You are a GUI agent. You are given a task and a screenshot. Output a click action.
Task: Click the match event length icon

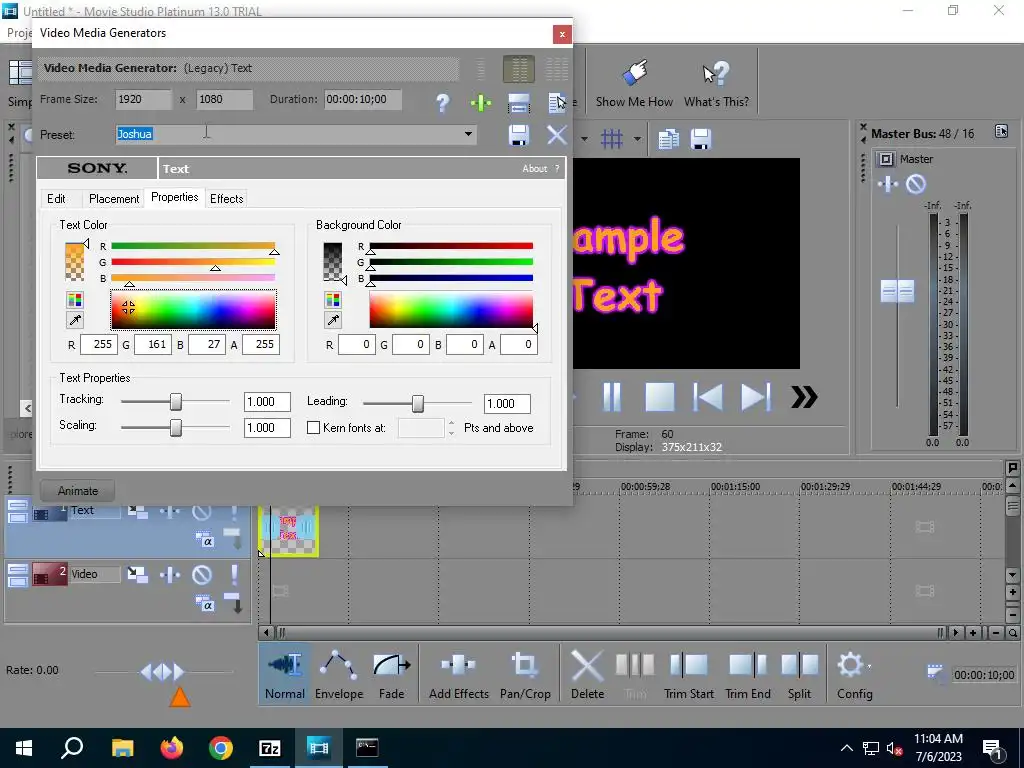tap(519, 103)
